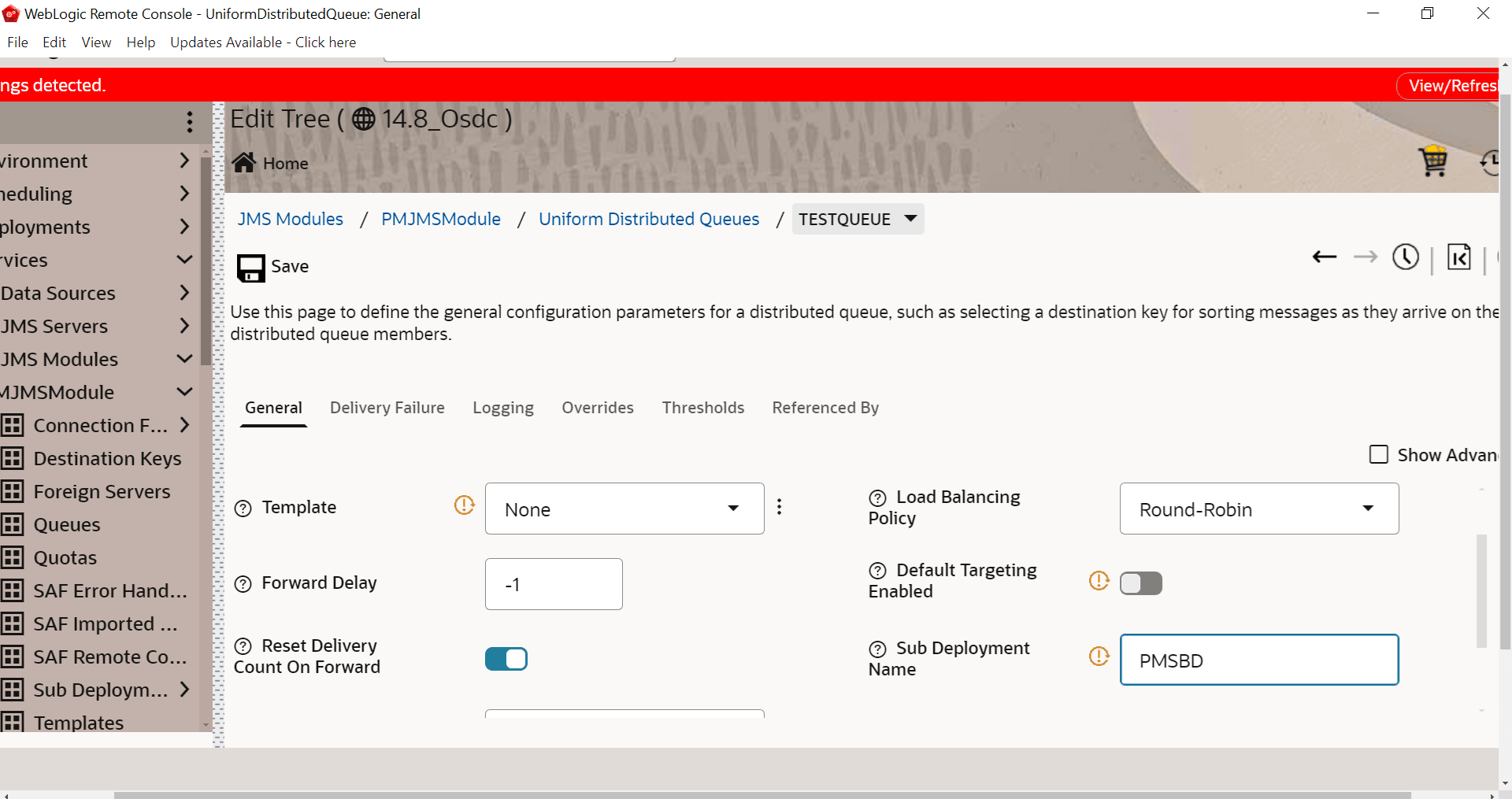Viewport: 1512px width, 799px height.
Task: Go forward with the right arrow icon
Action: [1366, 257]
